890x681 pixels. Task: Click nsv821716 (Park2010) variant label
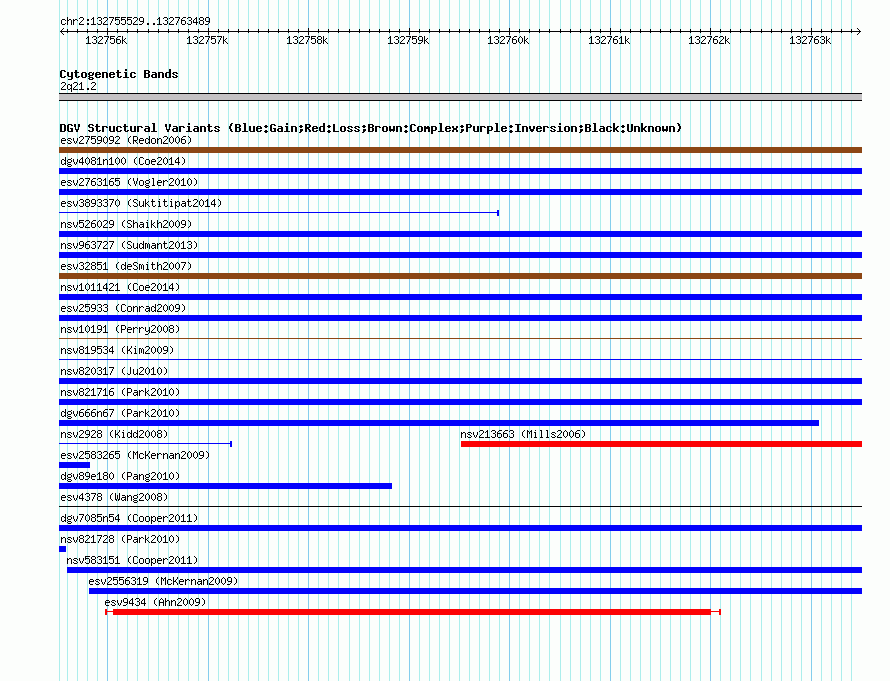[x=120, y=392]
